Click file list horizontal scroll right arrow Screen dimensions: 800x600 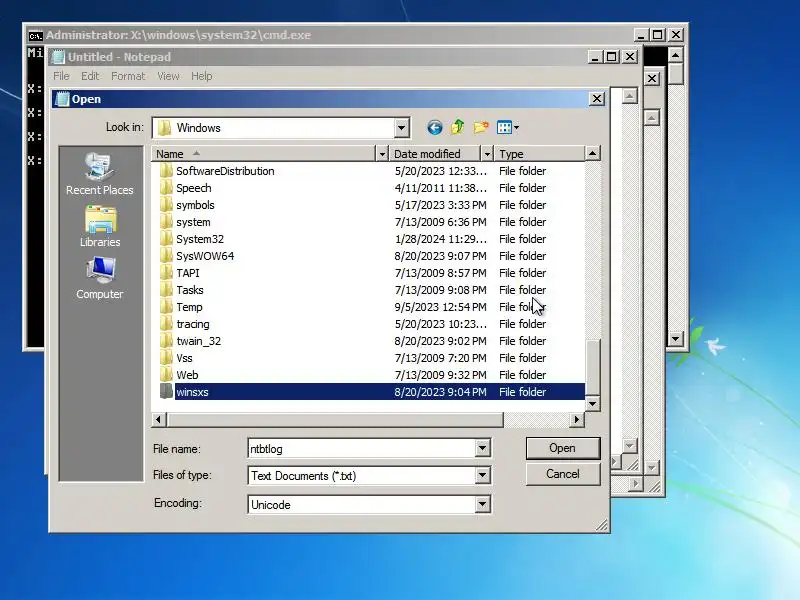(x=577, y=419)
